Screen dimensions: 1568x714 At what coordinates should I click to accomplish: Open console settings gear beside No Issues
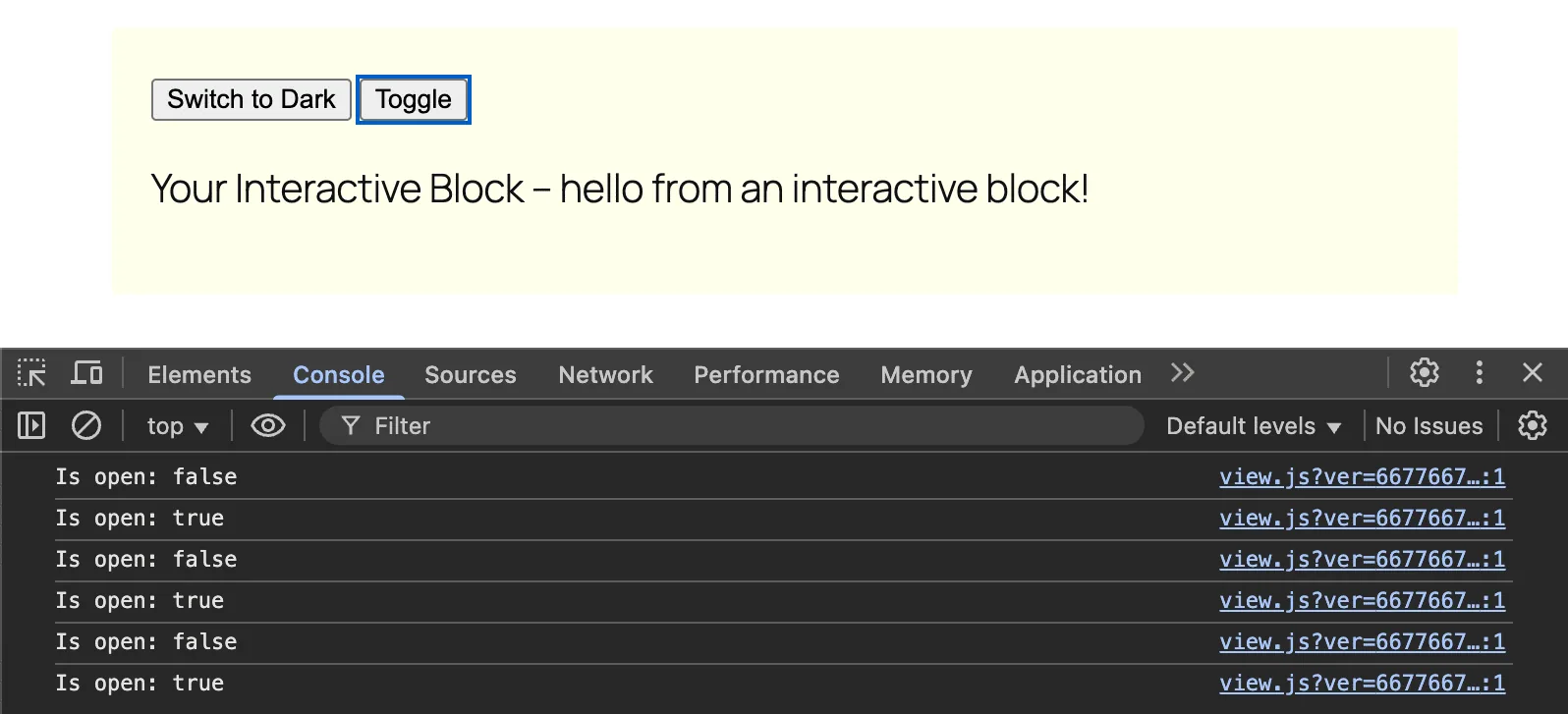(x=1532, y=425)
